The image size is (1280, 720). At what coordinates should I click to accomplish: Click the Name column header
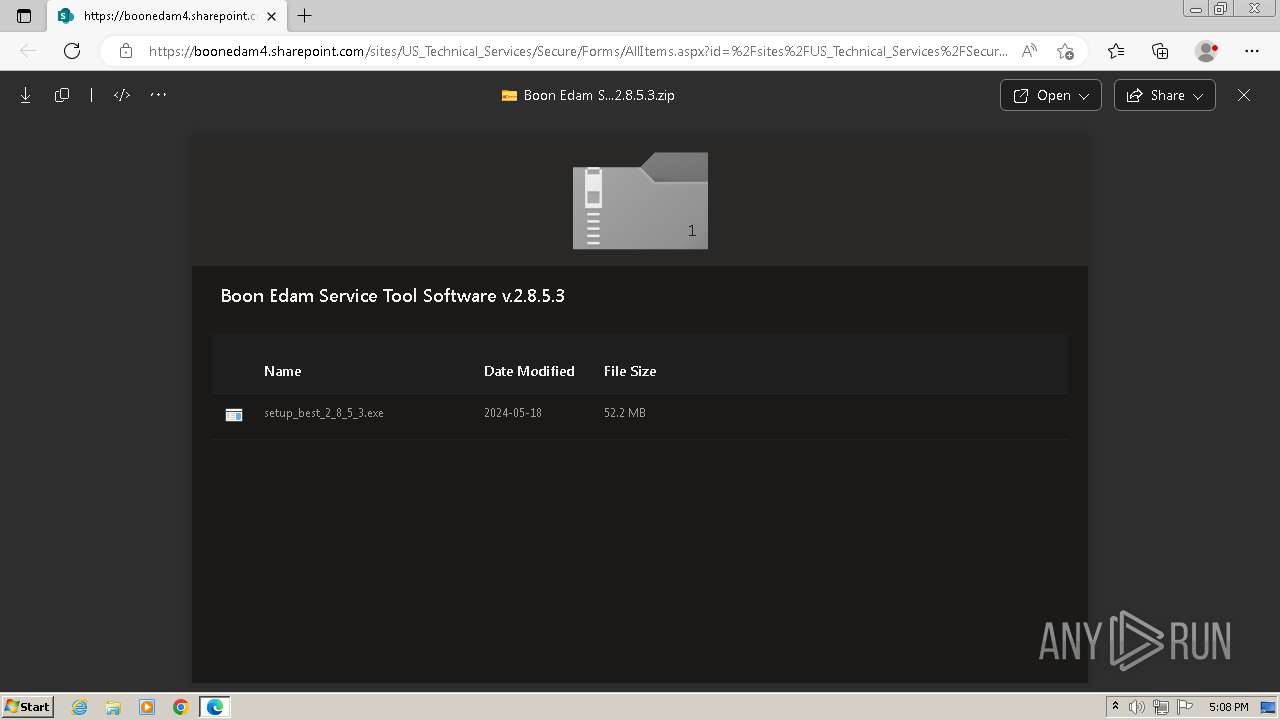[282, 371]
